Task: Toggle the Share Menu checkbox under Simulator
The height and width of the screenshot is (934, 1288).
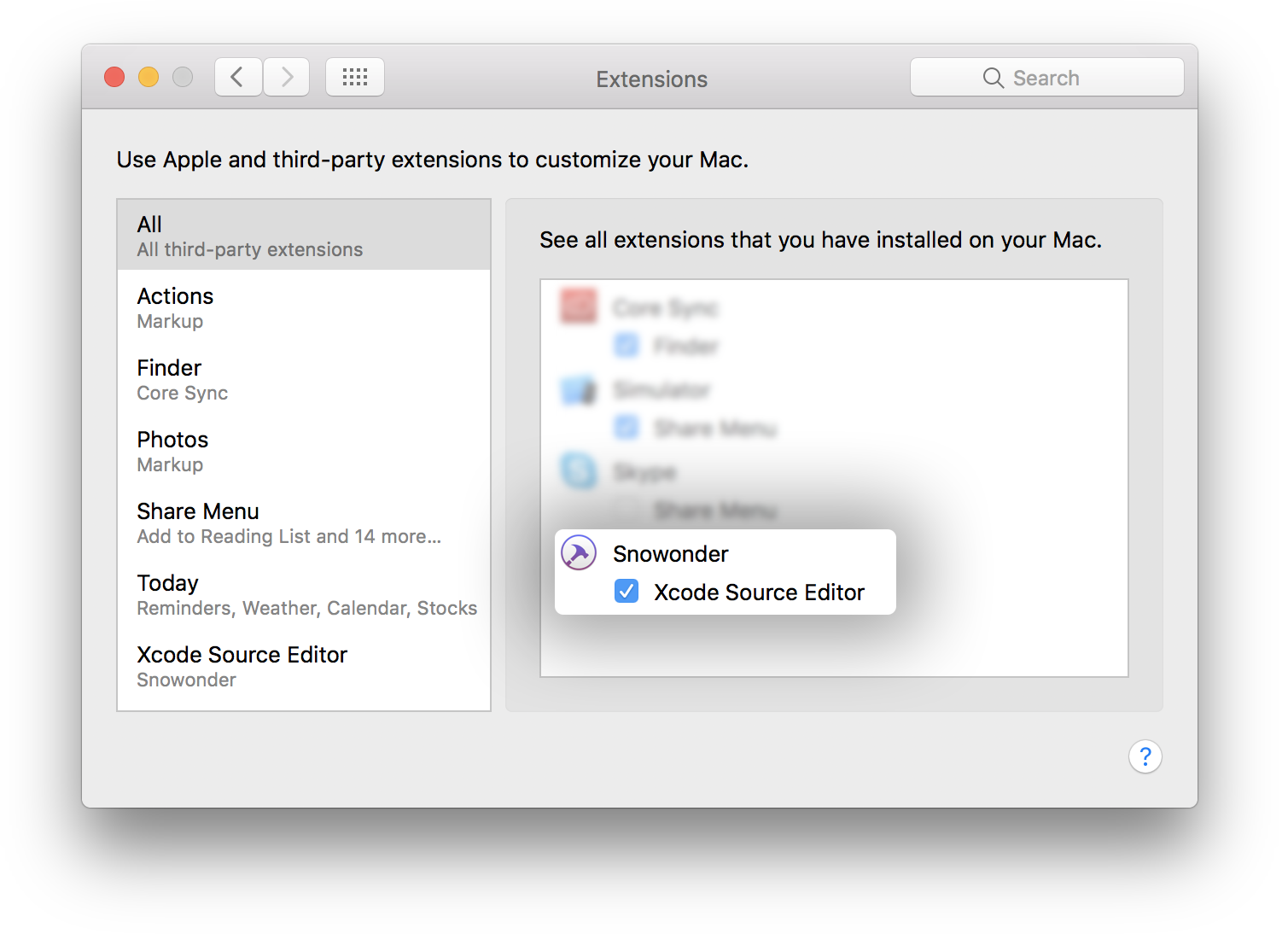Action: tap(627, 427)
